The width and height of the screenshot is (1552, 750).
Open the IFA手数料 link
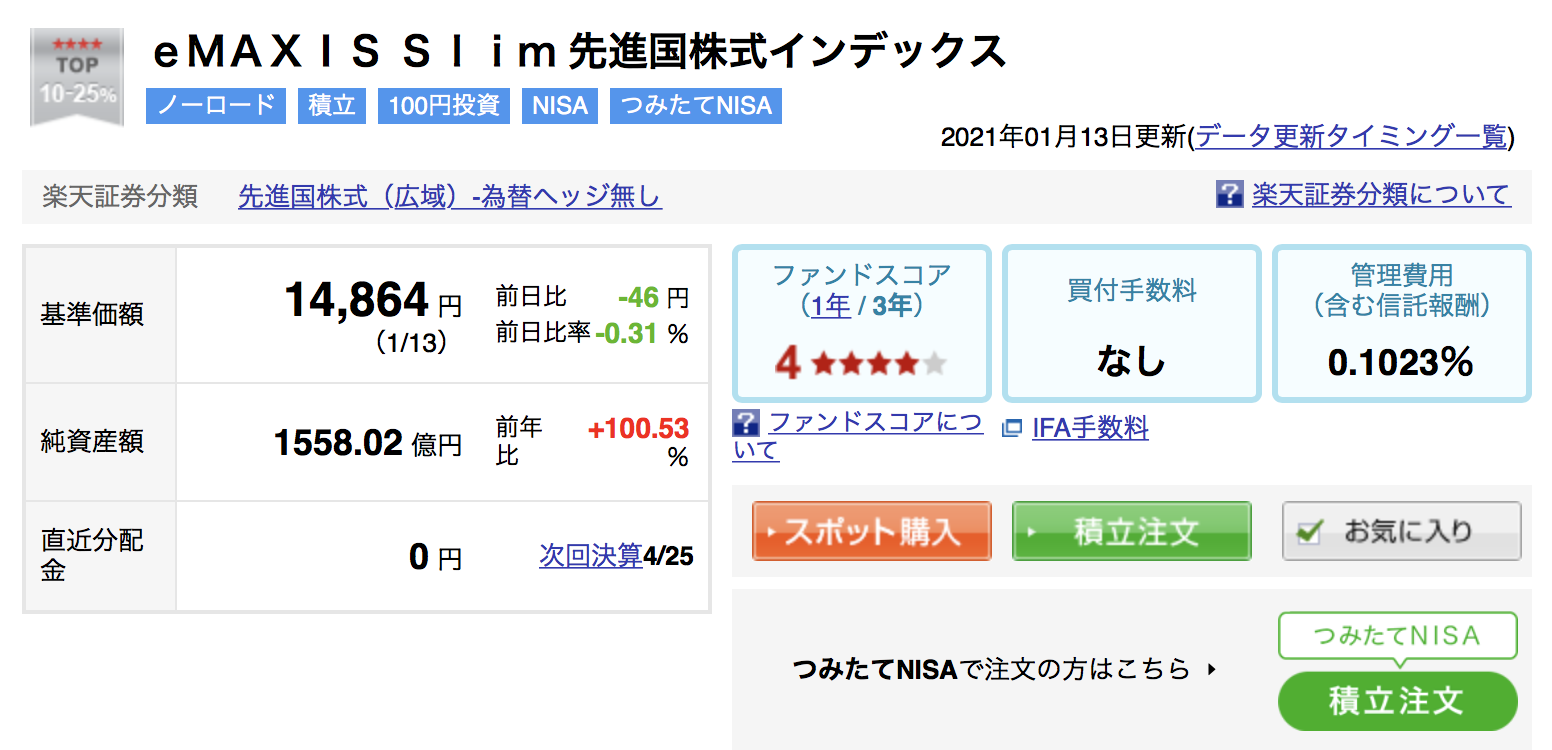tap(1090, 428)
